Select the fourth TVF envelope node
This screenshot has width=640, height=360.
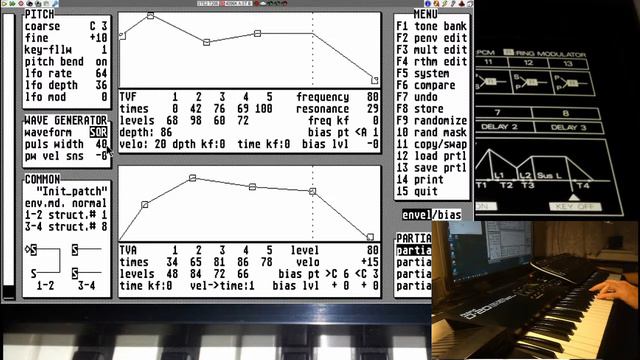[x=258, y=33]
